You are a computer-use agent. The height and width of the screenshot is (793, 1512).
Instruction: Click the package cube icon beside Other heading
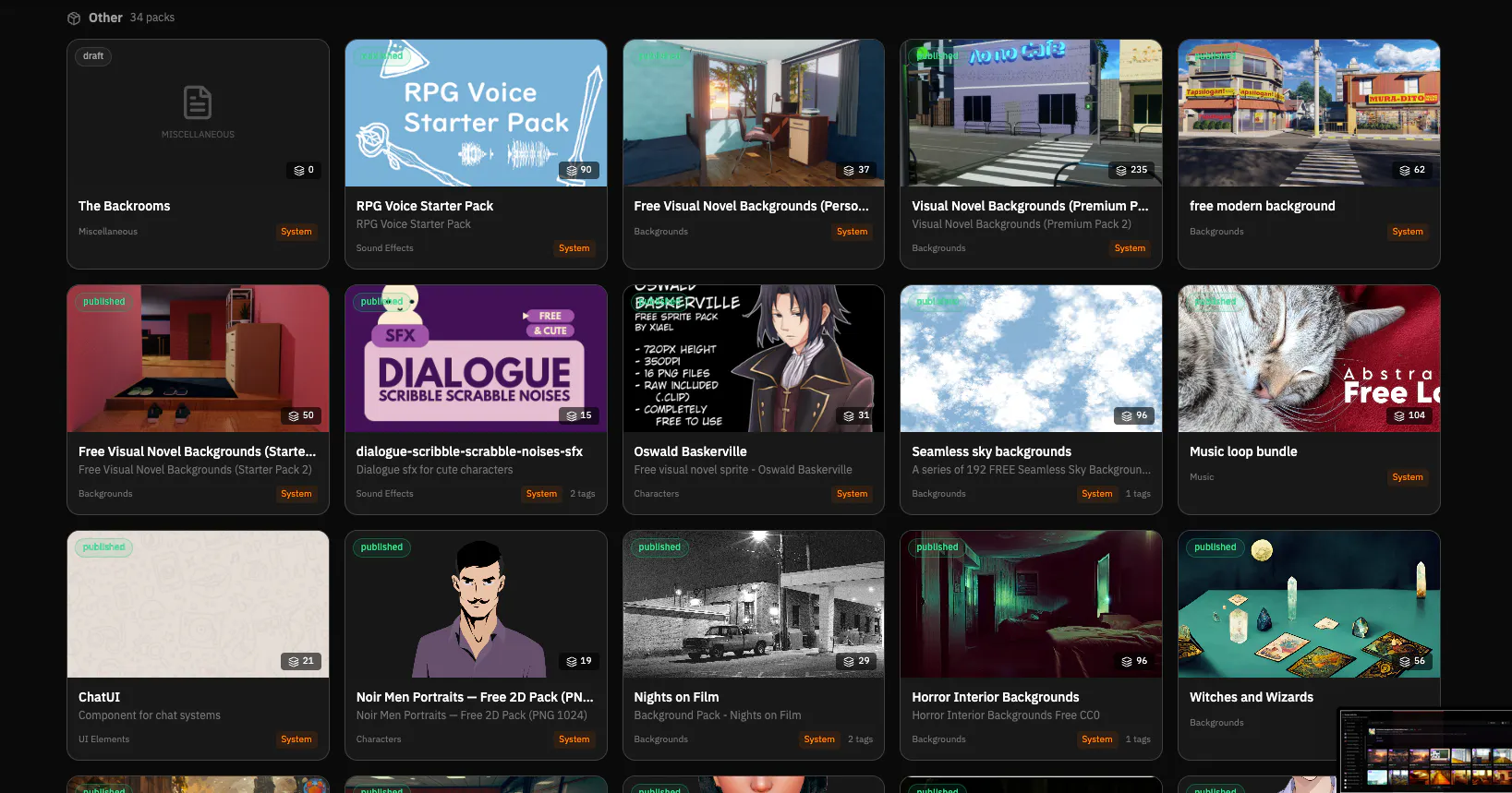(74, 18)
